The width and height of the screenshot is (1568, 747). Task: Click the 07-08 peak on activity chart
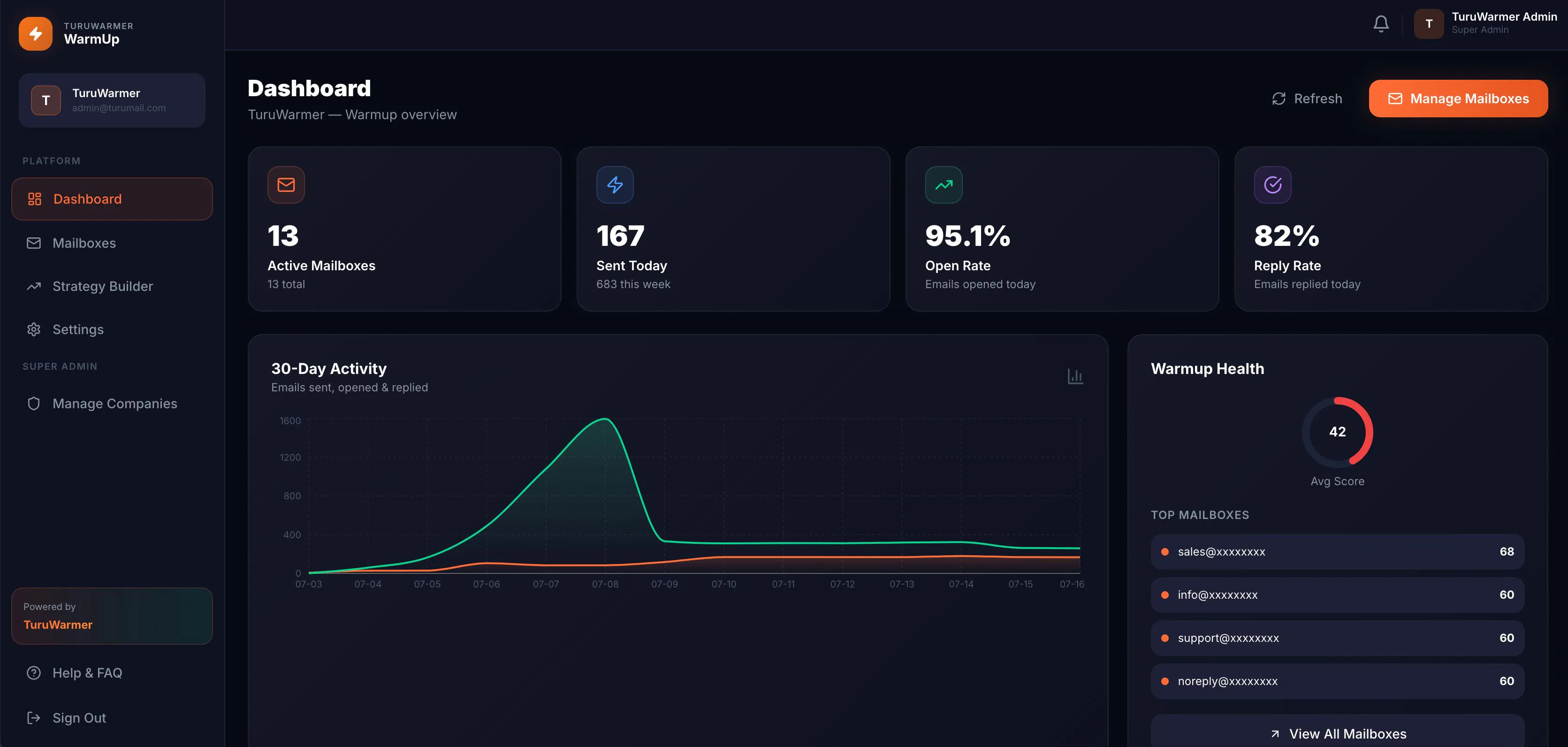click(x=604, y=419)
